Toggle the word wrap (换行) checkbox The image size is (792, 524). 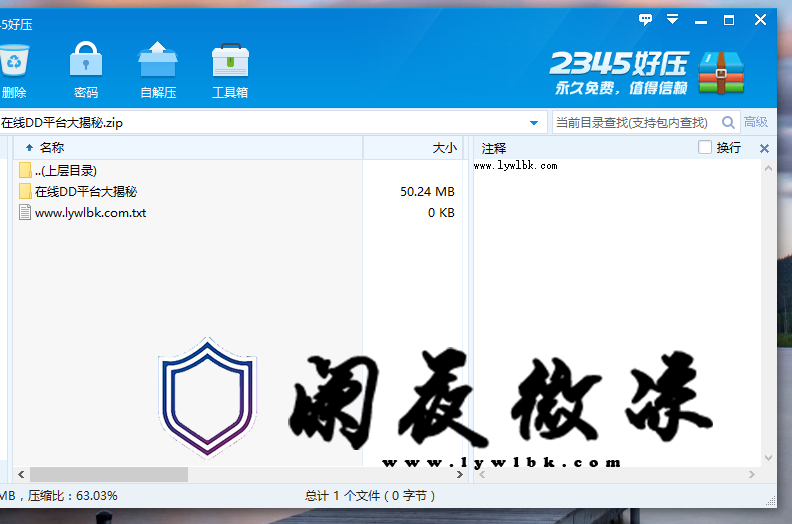tap(705, 148)
